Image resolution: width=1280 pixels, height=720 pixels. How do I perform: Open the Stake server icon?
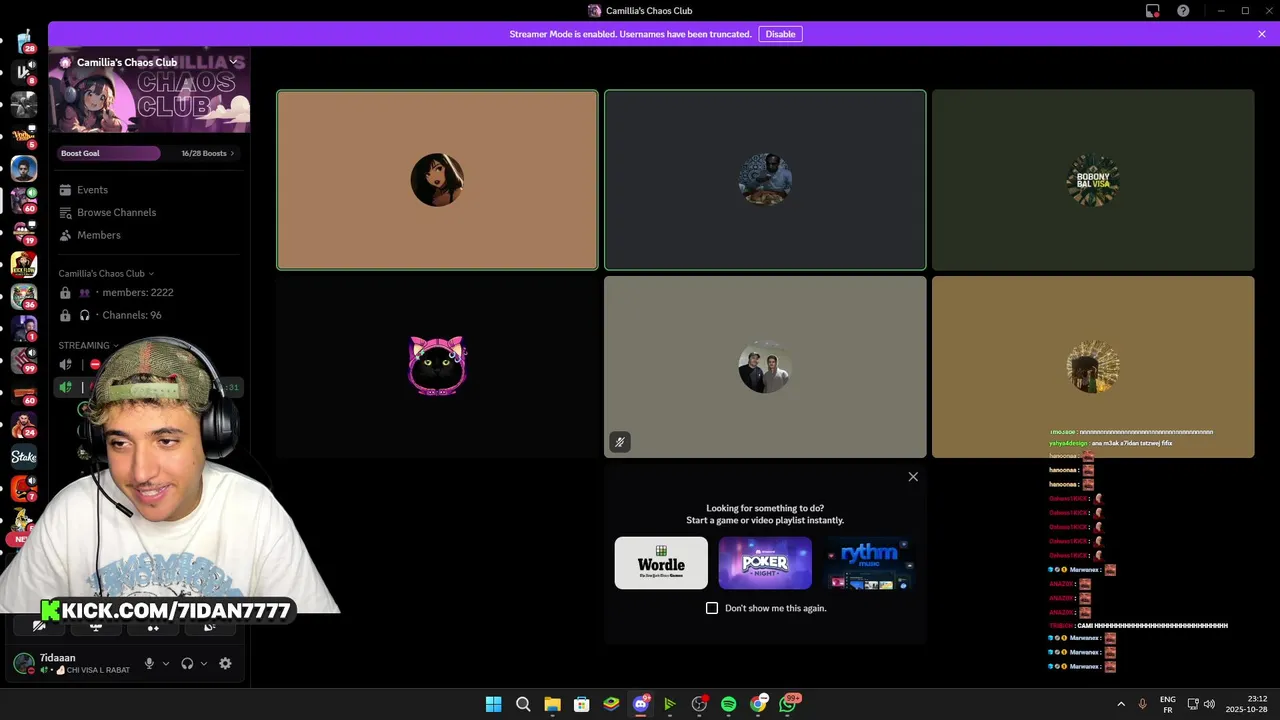pyautogui.click(x=24, y=457)
